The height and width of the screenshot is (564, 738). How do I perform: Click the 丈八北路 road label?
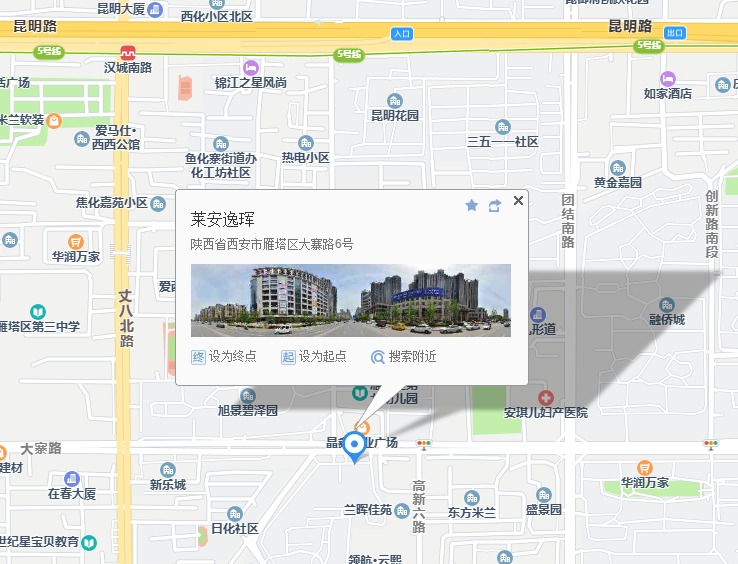(x=126, y=318)
